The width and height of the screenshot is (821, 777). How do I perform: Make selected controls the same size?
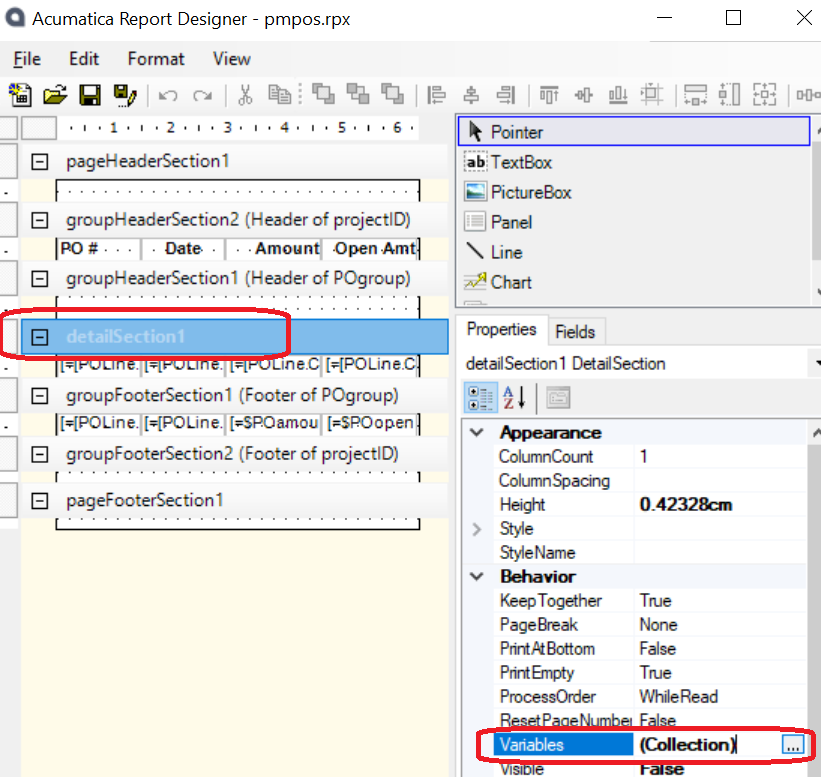point(764,95)
